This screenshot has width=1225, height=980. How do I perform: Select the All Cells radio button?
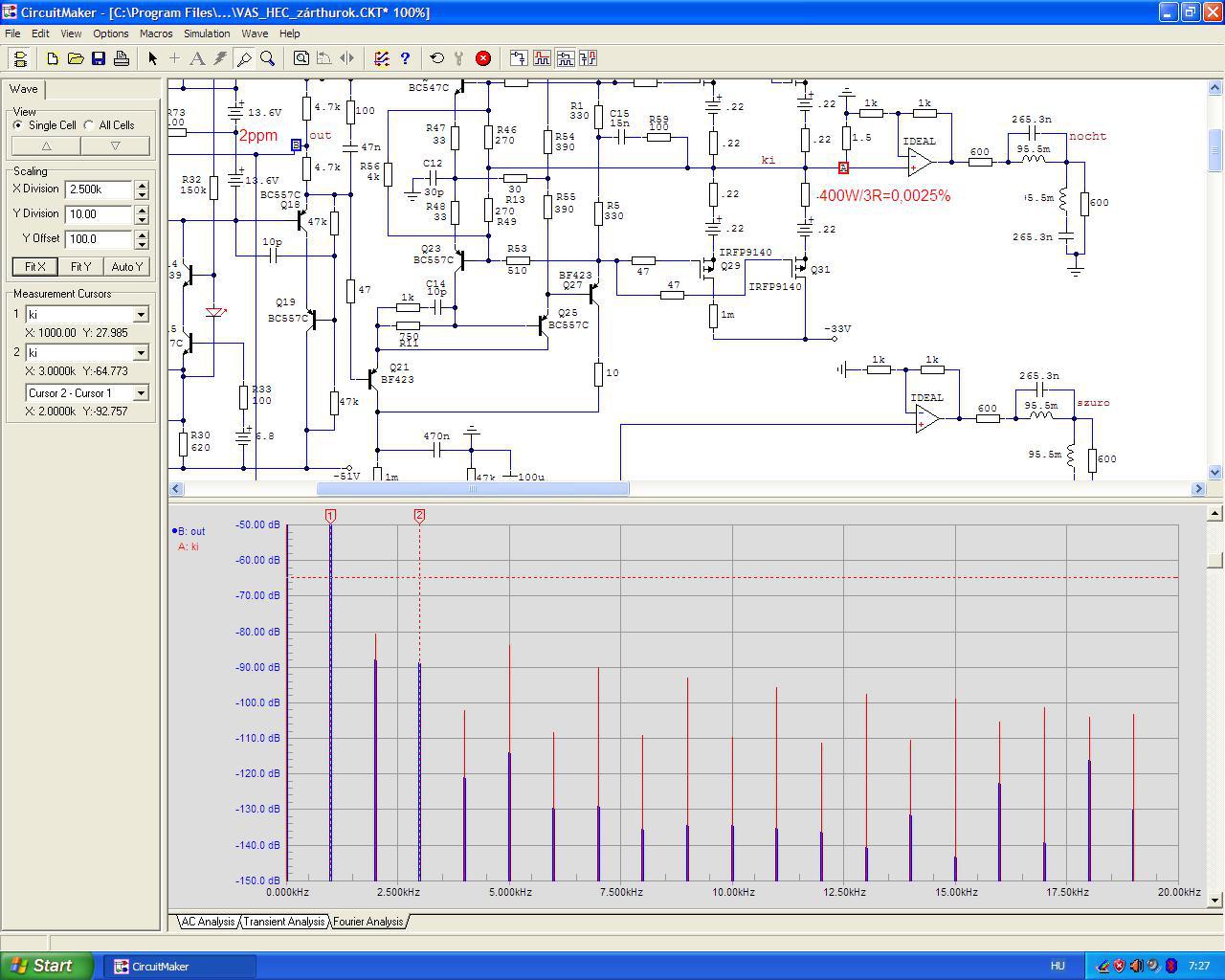click(89, 125)
